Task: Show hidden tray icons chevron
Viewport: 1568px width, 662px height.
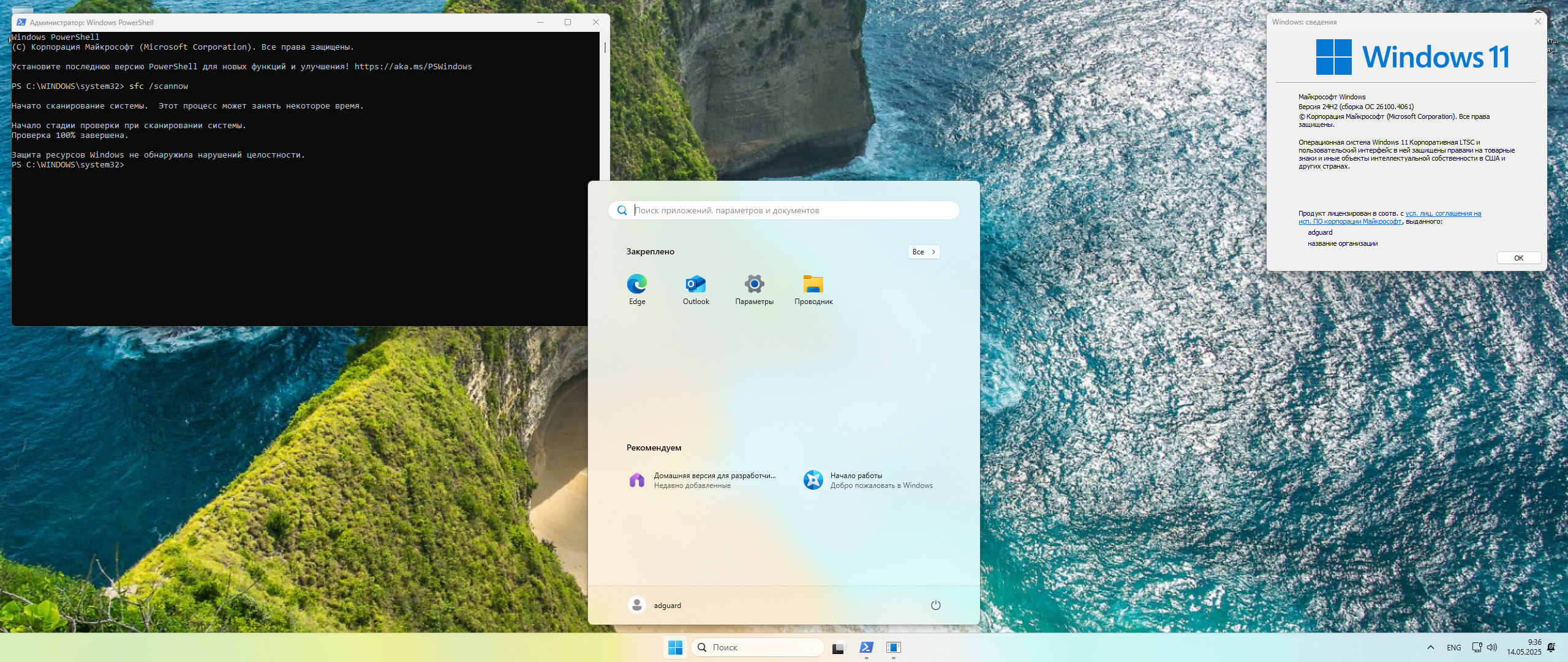Action: [1431, 647]
